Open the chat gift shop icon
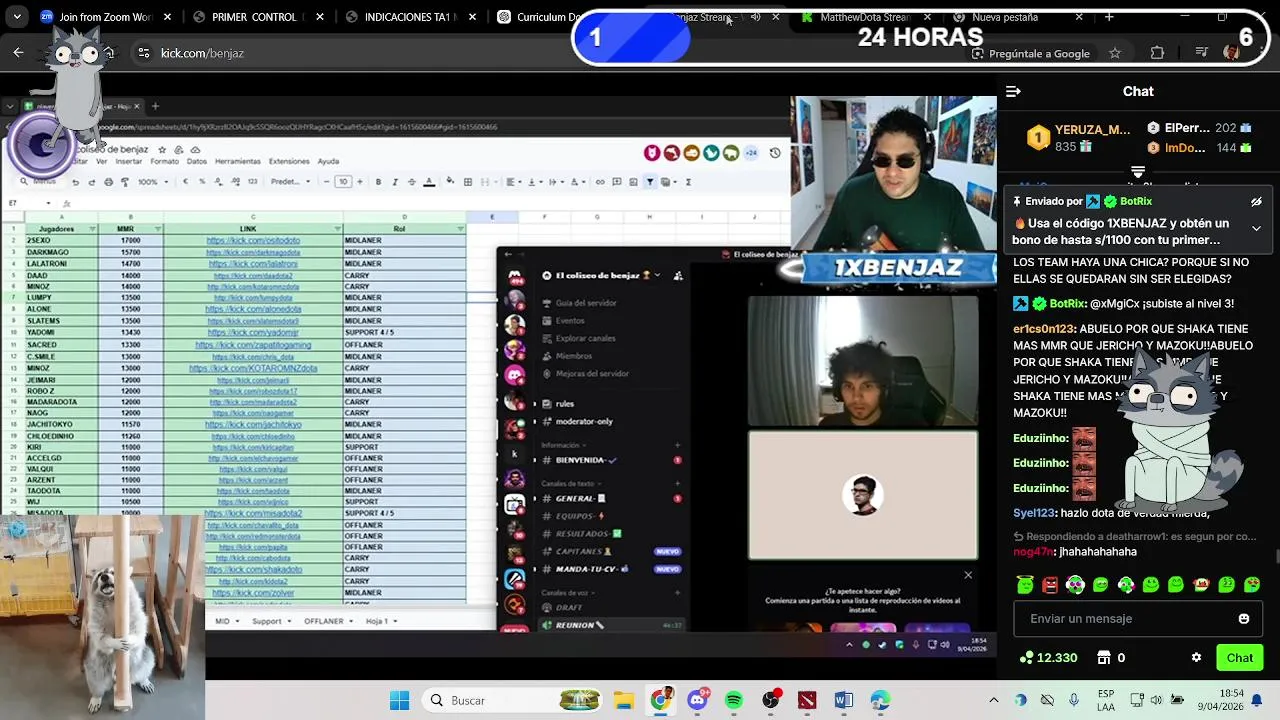 coord(1104,657)
